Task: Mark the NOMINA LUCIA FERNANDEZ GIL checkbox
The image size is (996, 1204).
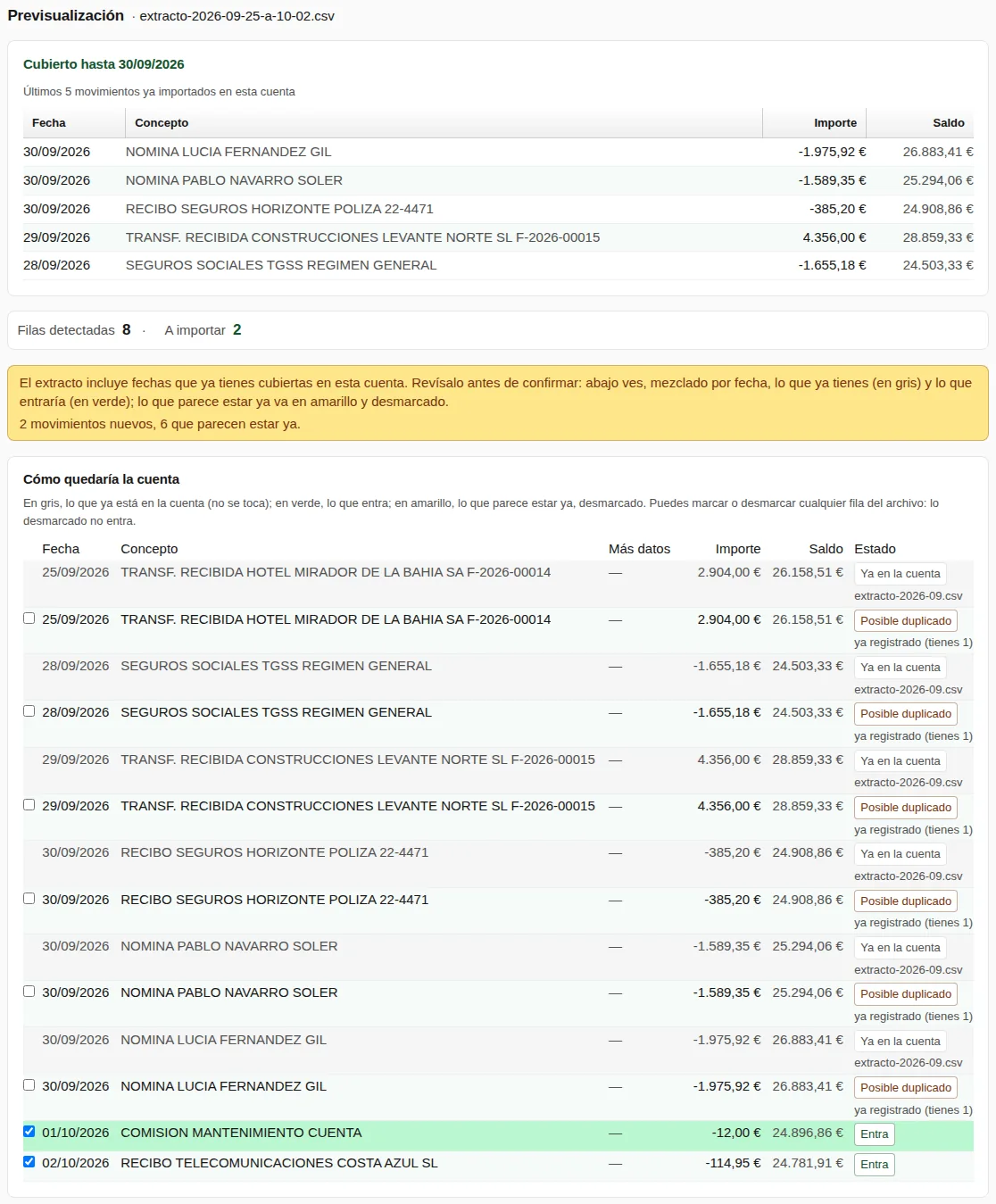Action: 29,1085
